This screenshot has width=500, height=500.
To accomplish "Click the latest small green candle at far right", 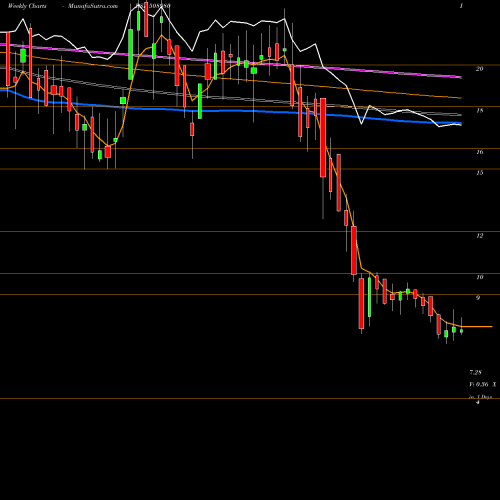I will click(461, 331).
